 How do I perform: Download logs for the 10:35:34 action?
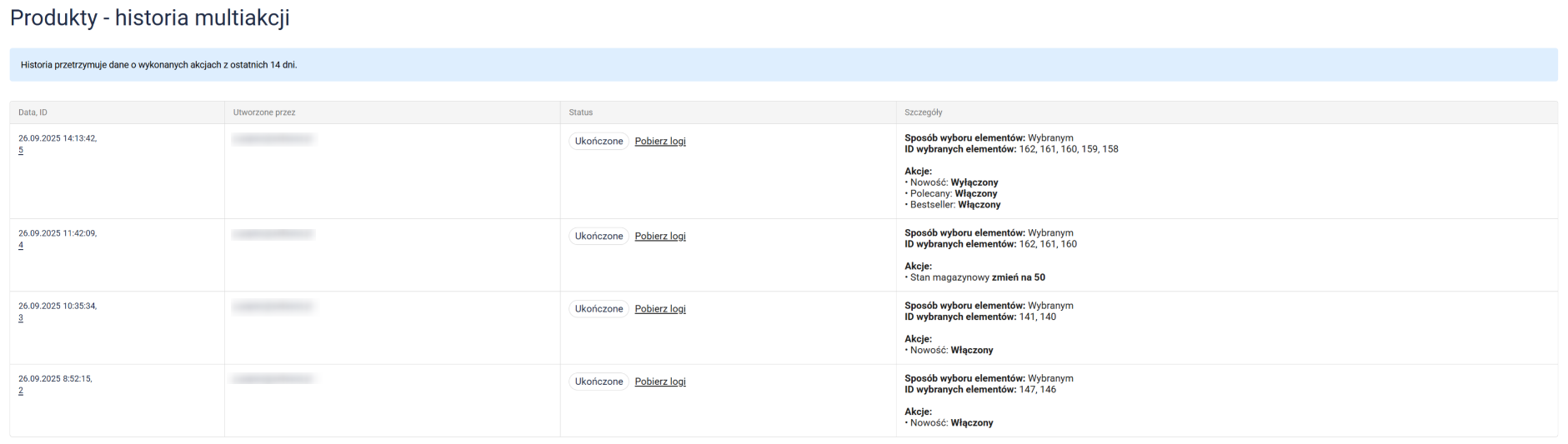(x=659, y=309)
